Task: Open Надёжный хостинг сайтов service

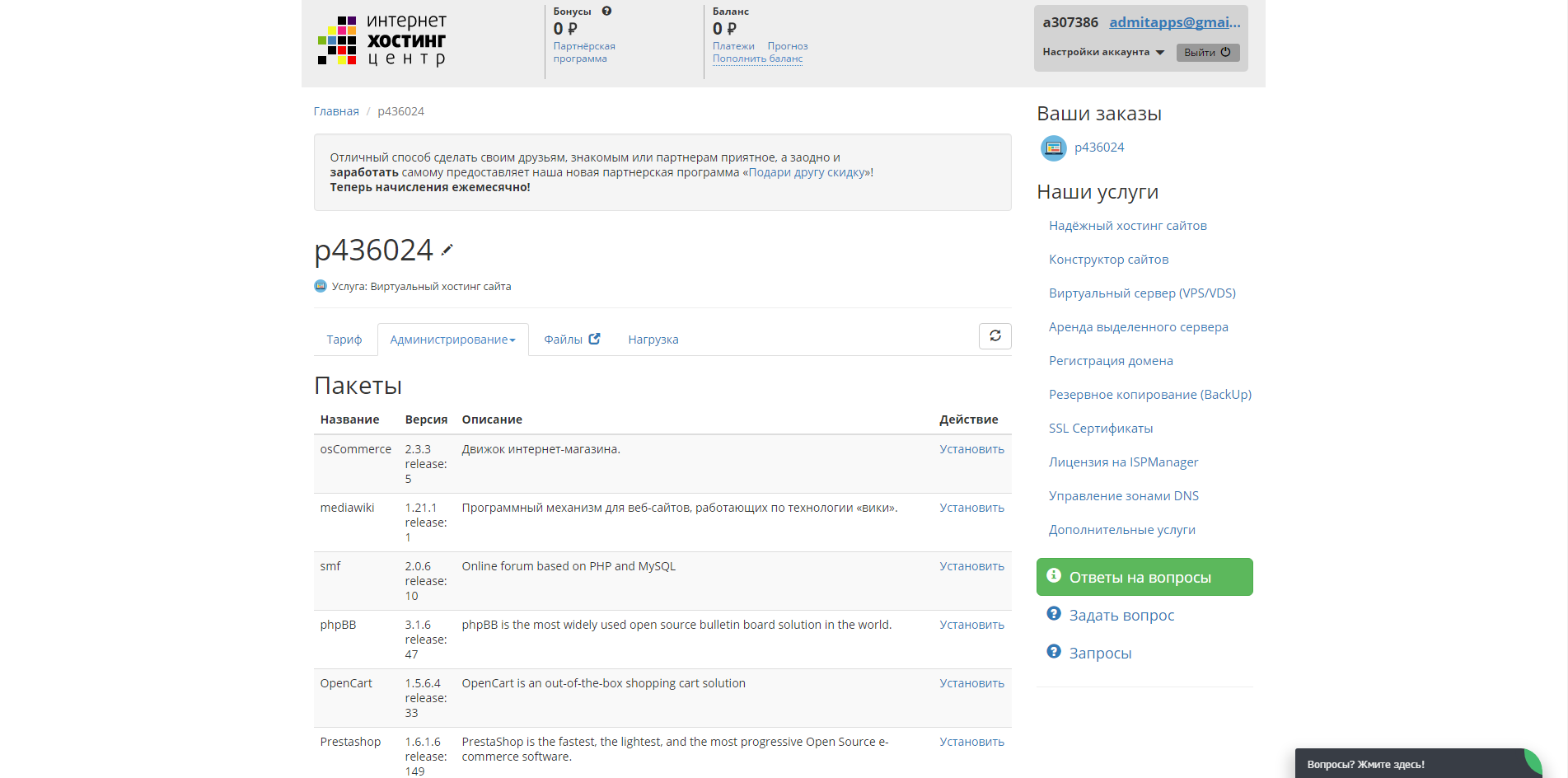Action: coord(1128,226)
